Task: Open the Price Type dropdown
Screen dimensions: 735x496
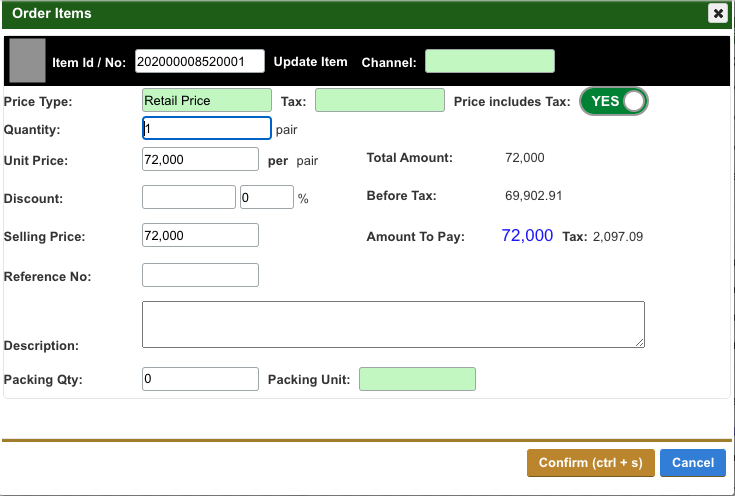Action: pos(206,100)
